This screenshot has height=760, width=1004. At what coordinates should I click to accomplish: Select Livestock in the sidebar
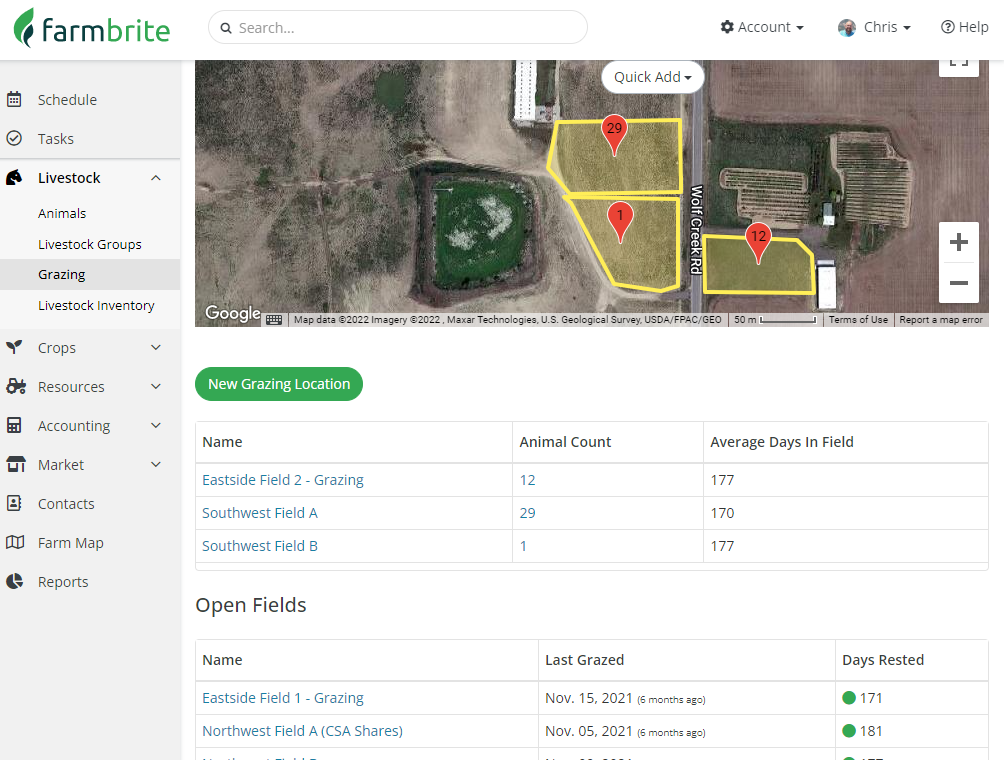69,178
